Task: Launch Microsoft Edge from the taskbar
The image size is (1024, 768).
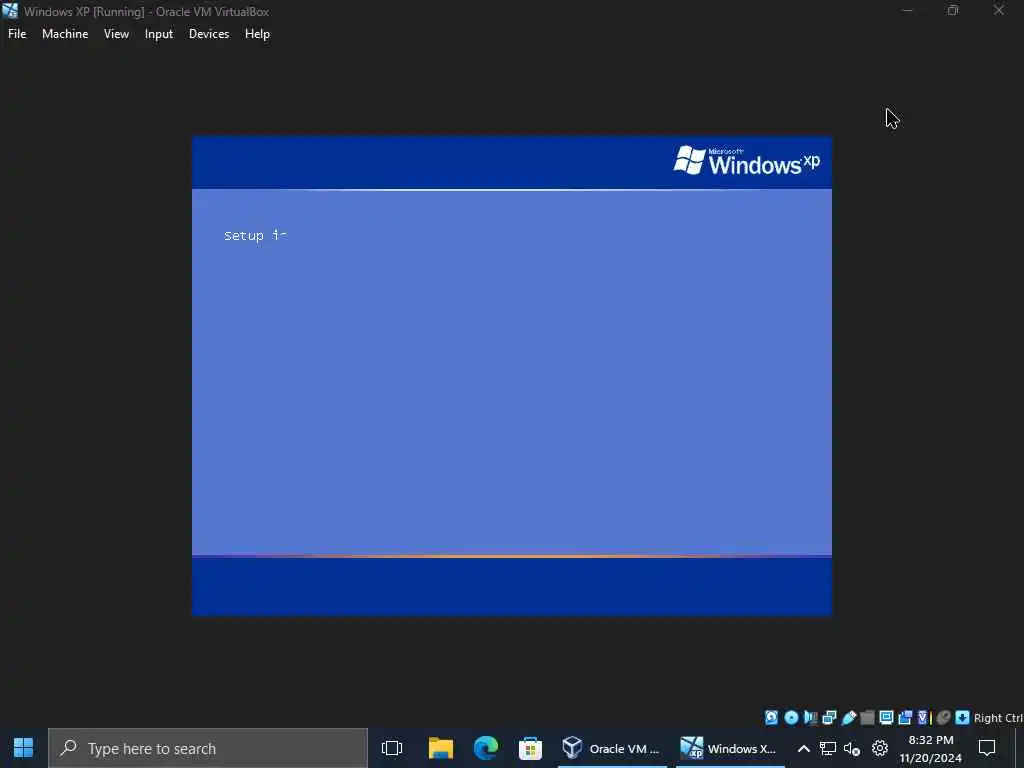Action: (x=486, y=748)
